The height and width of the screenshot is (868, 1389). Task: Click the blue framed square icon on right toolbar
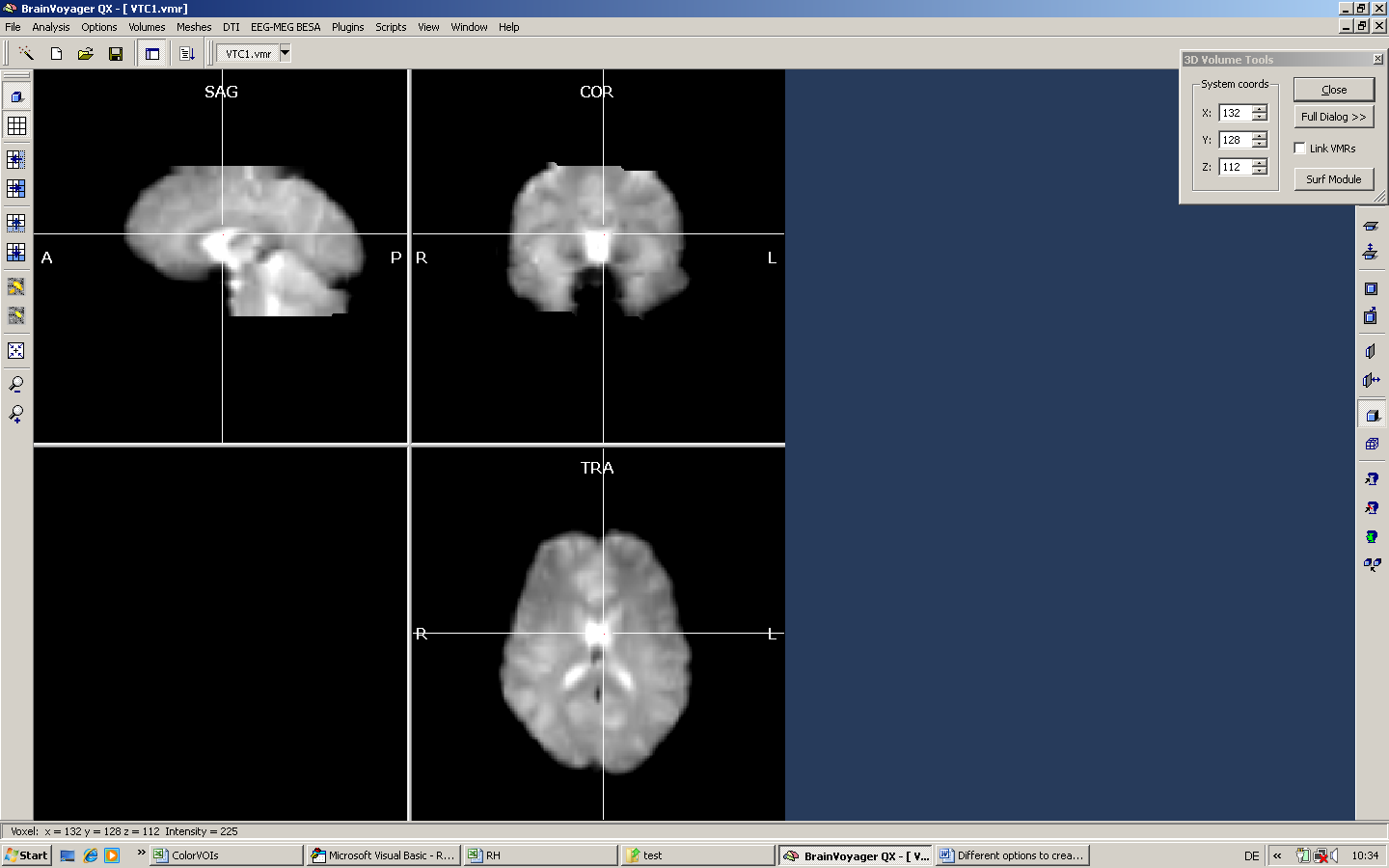click(1371, 288)
